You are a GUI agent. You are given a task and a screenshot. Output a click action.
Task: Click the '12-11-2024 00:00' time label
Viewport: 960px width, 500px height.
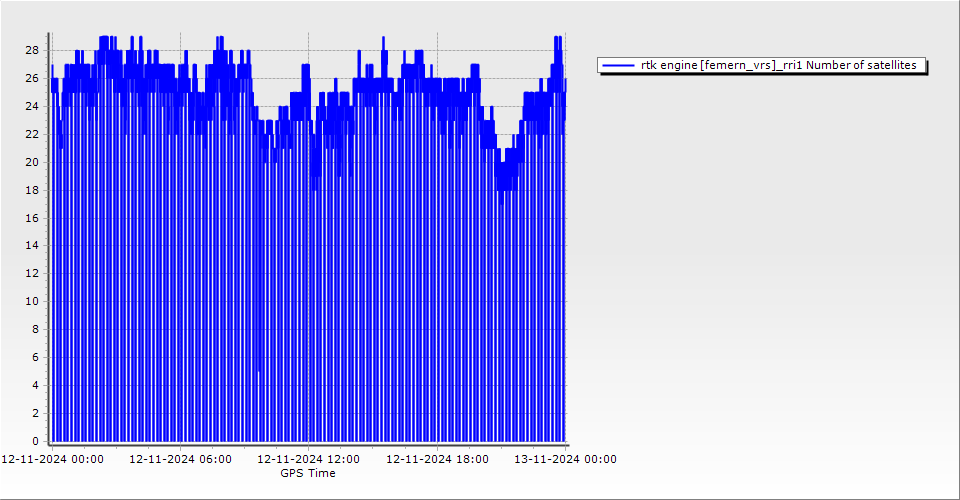(x=52, y=459)
